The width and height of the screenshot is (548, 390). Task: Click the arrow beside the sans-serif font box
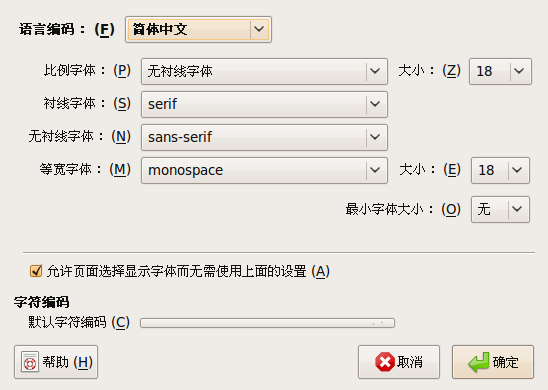click(x=375, y=137)
